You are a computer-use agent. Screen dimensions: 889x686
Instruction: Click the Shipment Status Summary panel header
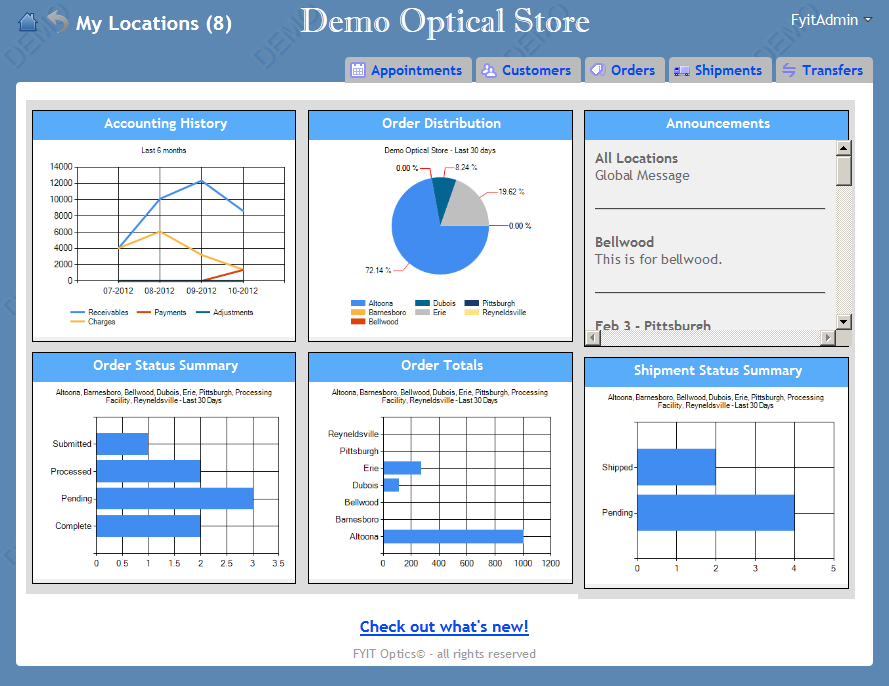point(717,371)
